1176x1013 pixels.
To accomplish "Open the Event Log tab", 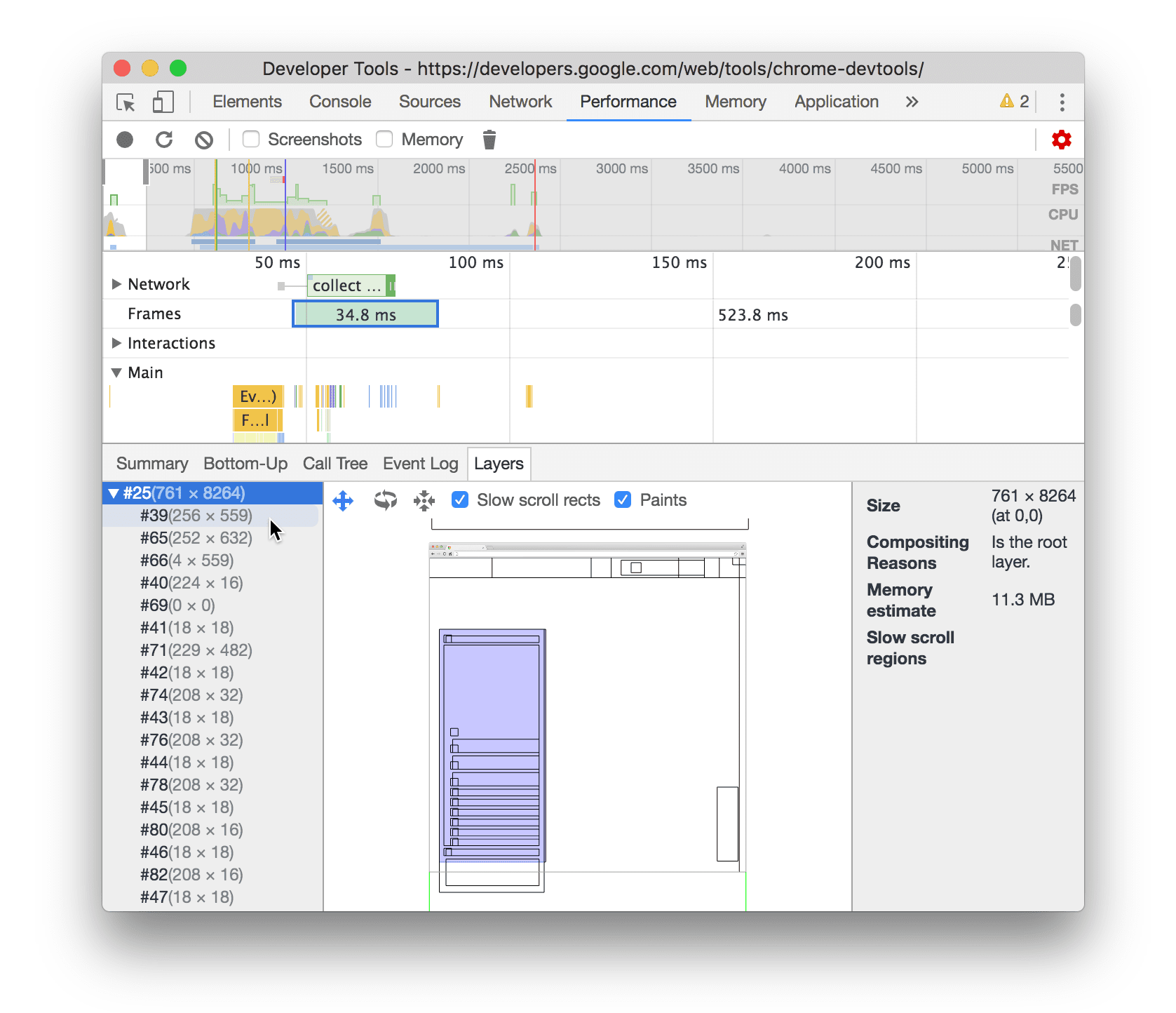I will pos(419,463).
